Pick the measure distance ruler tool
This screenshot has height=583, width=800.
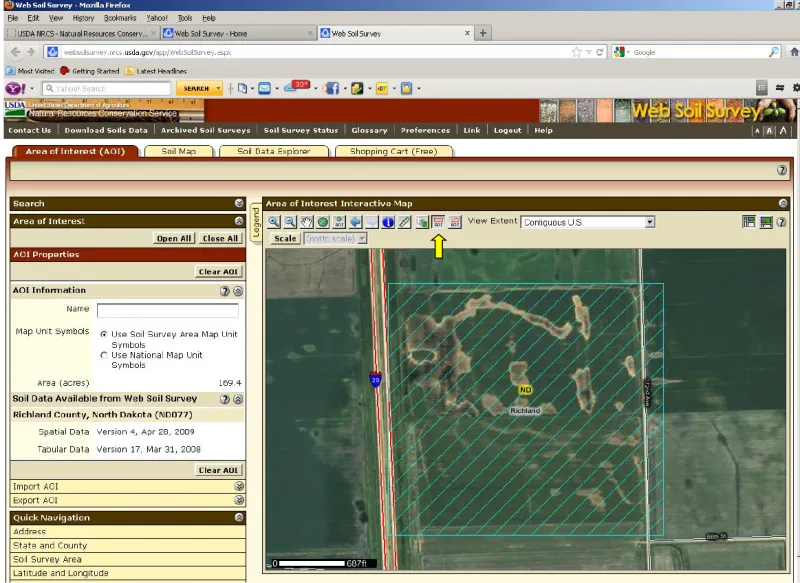click(404, 222)
